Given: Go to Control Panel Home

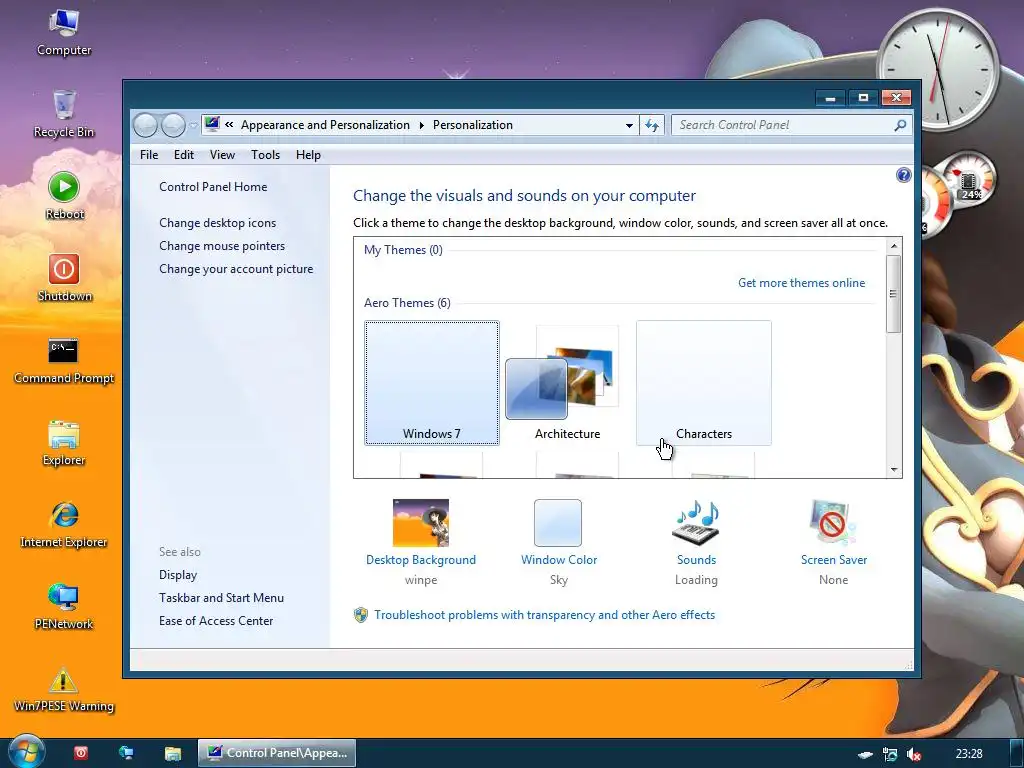Looking at the screenshot, I should click(213, 187).
